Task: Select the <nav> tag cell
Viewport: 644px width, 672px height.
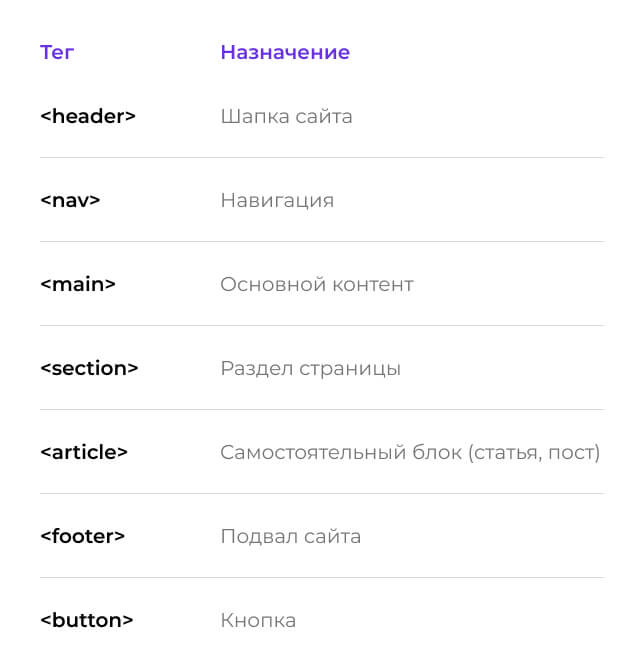Action: 70,200
